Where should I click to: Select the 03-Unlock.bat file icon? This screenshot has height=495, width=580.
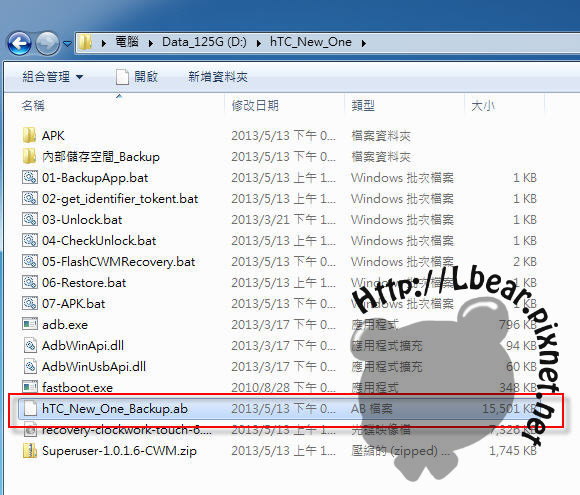[x=30, y=219]
